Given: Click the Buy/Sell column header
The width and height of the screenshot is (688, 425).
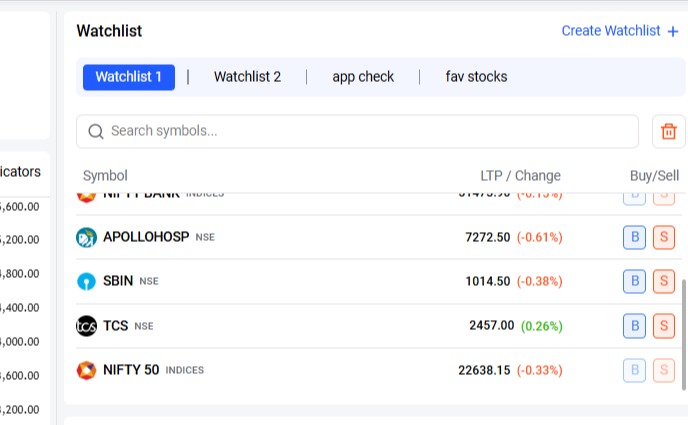Looking at the screenshot, I should click(654, 176).
